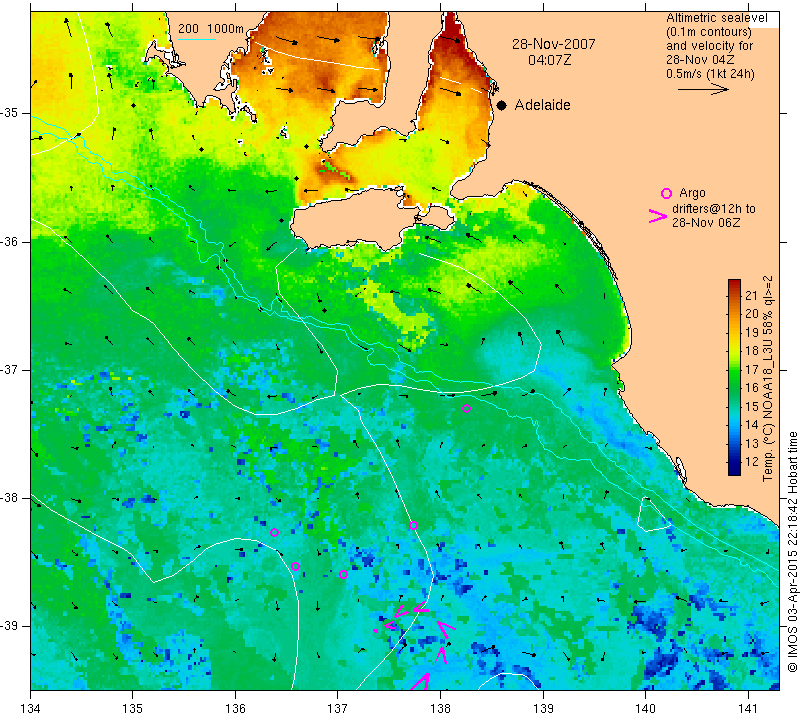Click the IMOS copyright timestamp text

click(x=792, y=552)
